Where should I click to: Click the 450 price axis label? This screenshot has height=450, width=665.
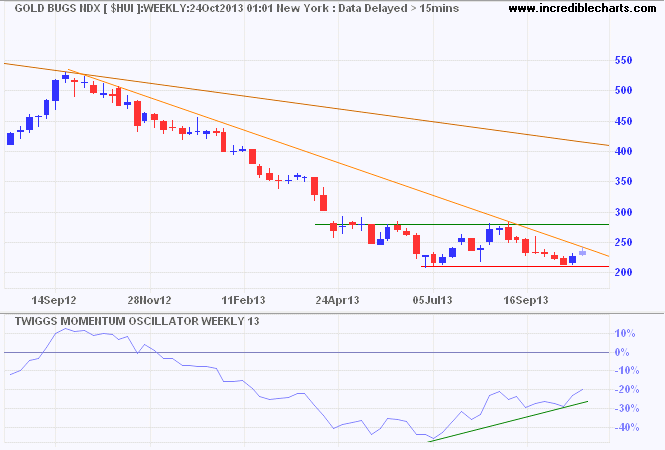coord(623,121)
